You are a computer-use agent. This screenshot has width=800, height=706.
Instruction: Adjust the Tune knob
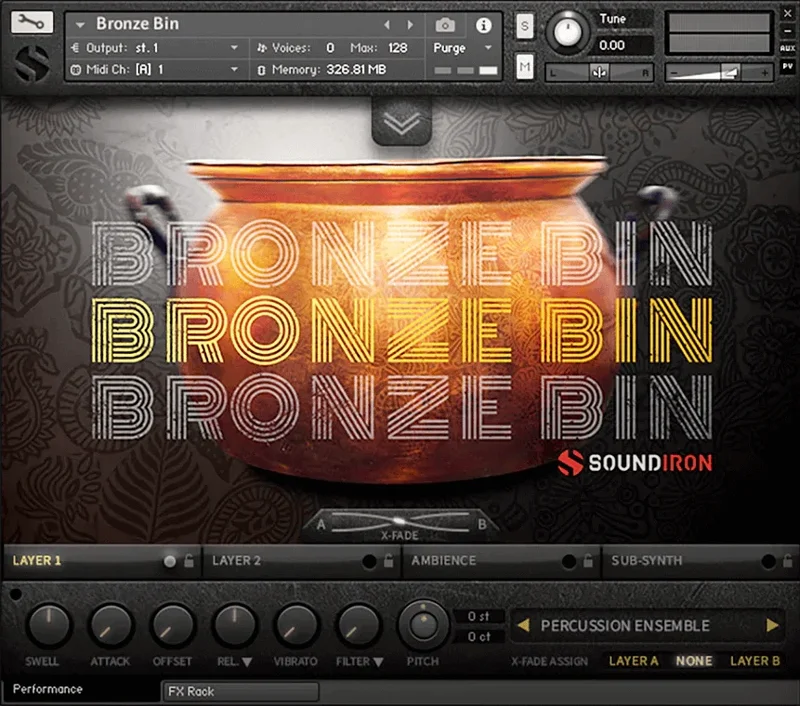coord(567,32)
